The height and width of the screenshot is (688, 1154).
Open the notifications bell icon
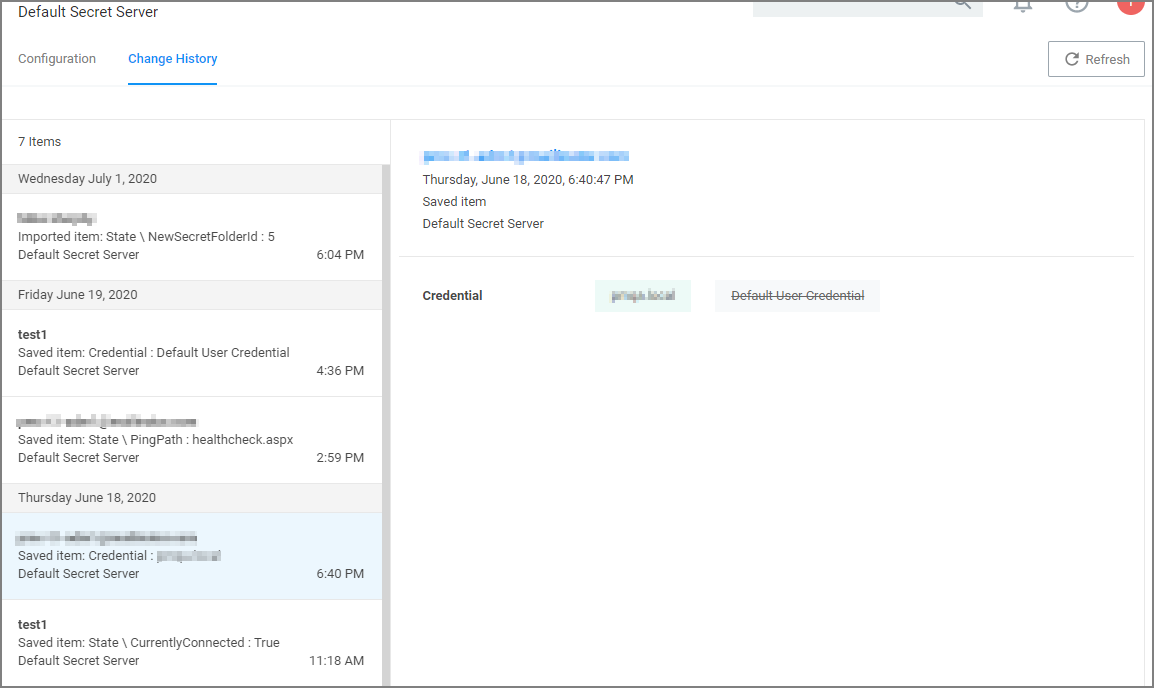1023,5
